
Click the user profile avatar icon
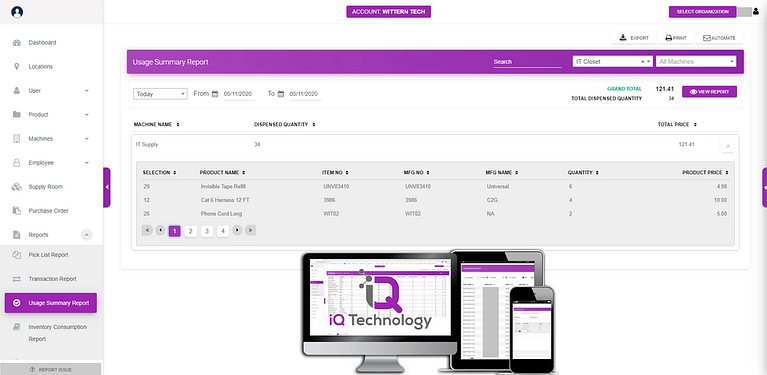(x=17, y=12)
